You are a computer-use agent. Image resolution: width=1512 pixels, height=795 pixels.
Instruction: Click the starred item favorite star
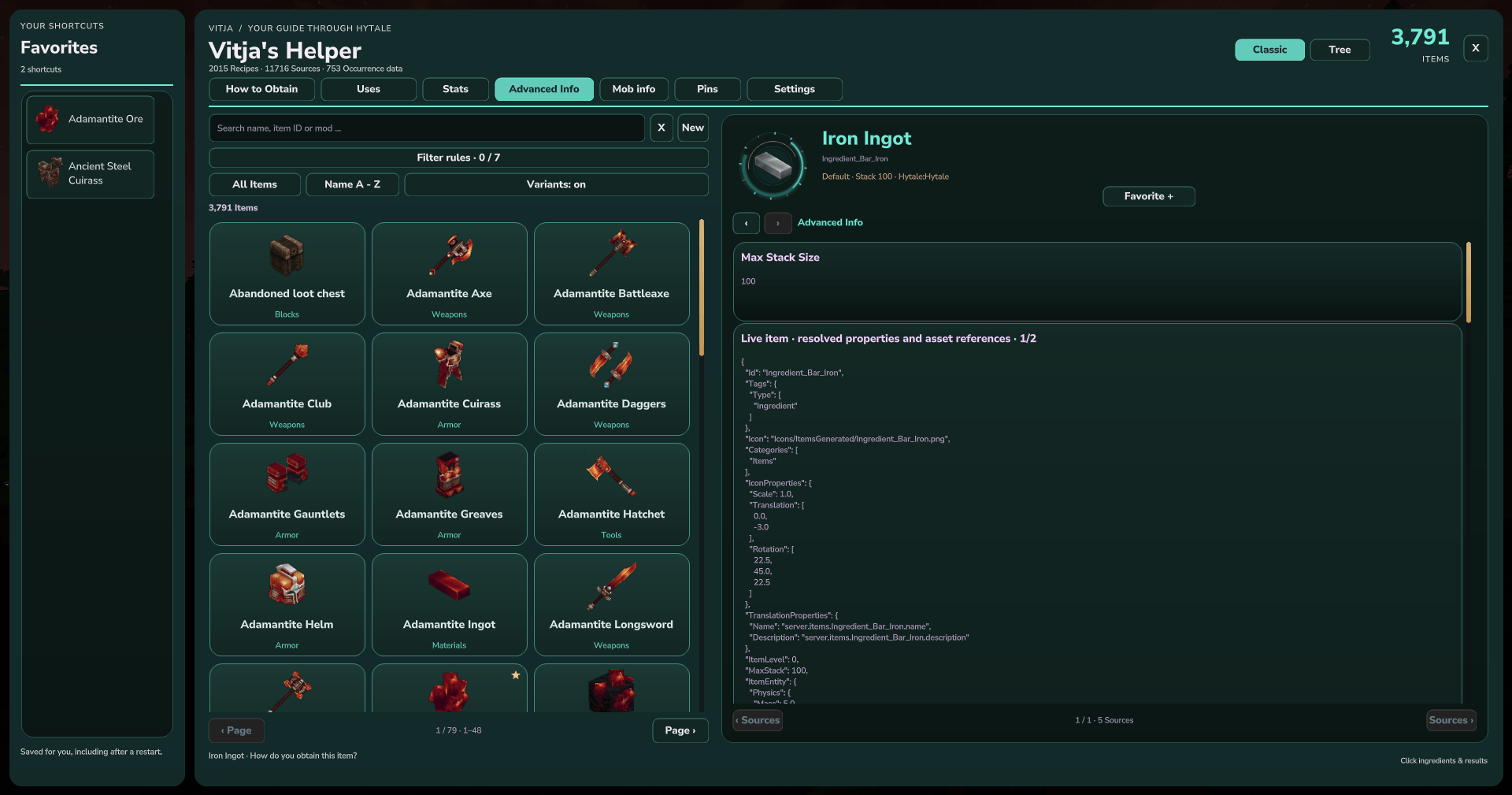point(516,675)
